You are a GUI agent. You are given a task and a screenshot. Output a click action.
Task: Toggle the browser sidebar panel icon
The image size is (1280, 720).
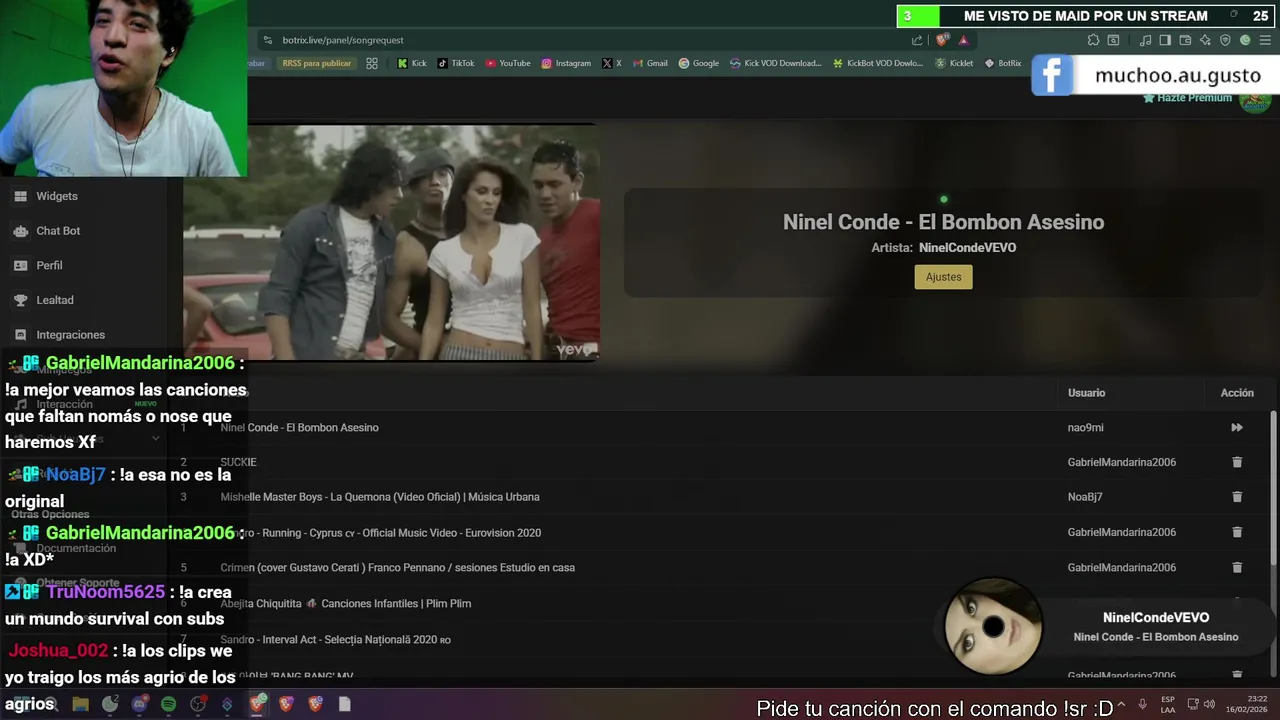[1165, 40]
